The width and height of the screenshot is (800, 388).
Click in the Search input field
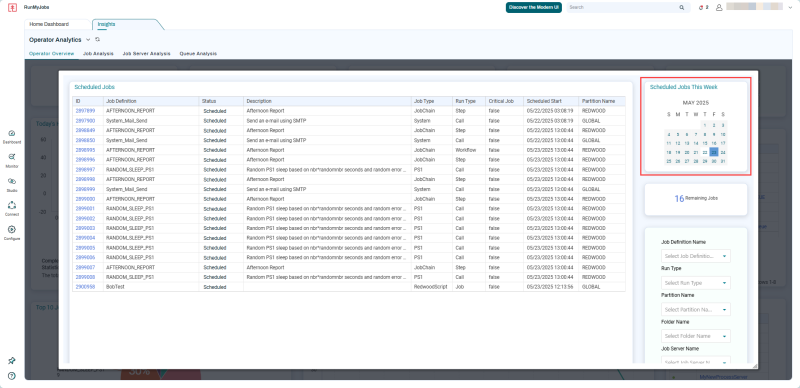pos(622,8)
